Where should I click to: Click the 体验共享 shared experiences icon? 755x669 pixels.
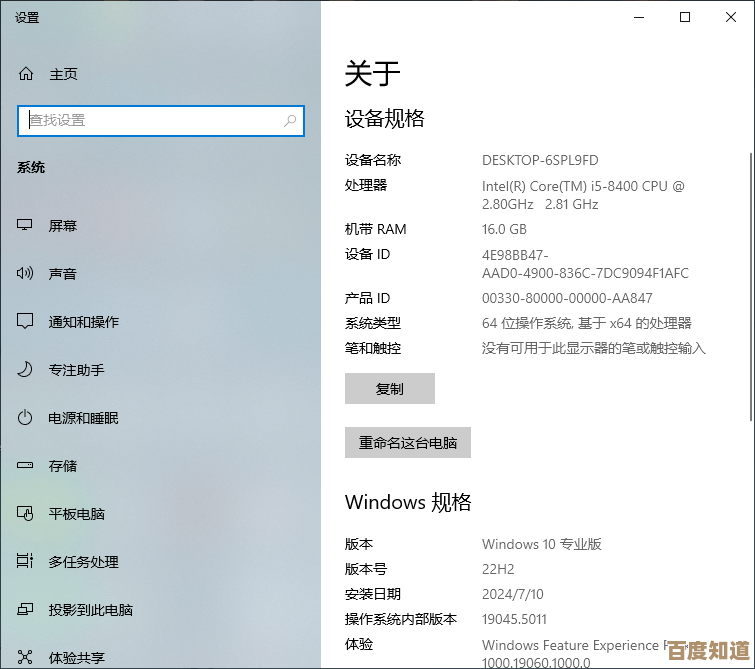click(x=25, y=657)
